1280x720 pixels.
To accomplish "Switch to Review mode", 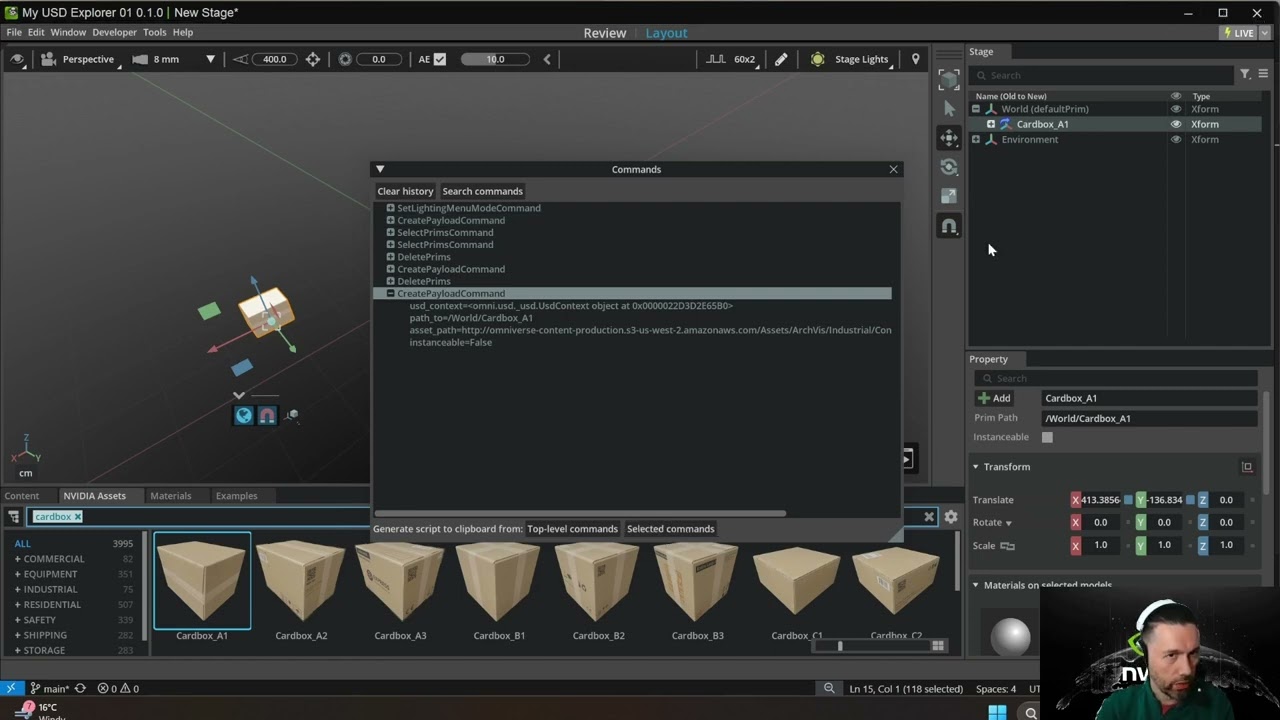I will pos(605,33).
